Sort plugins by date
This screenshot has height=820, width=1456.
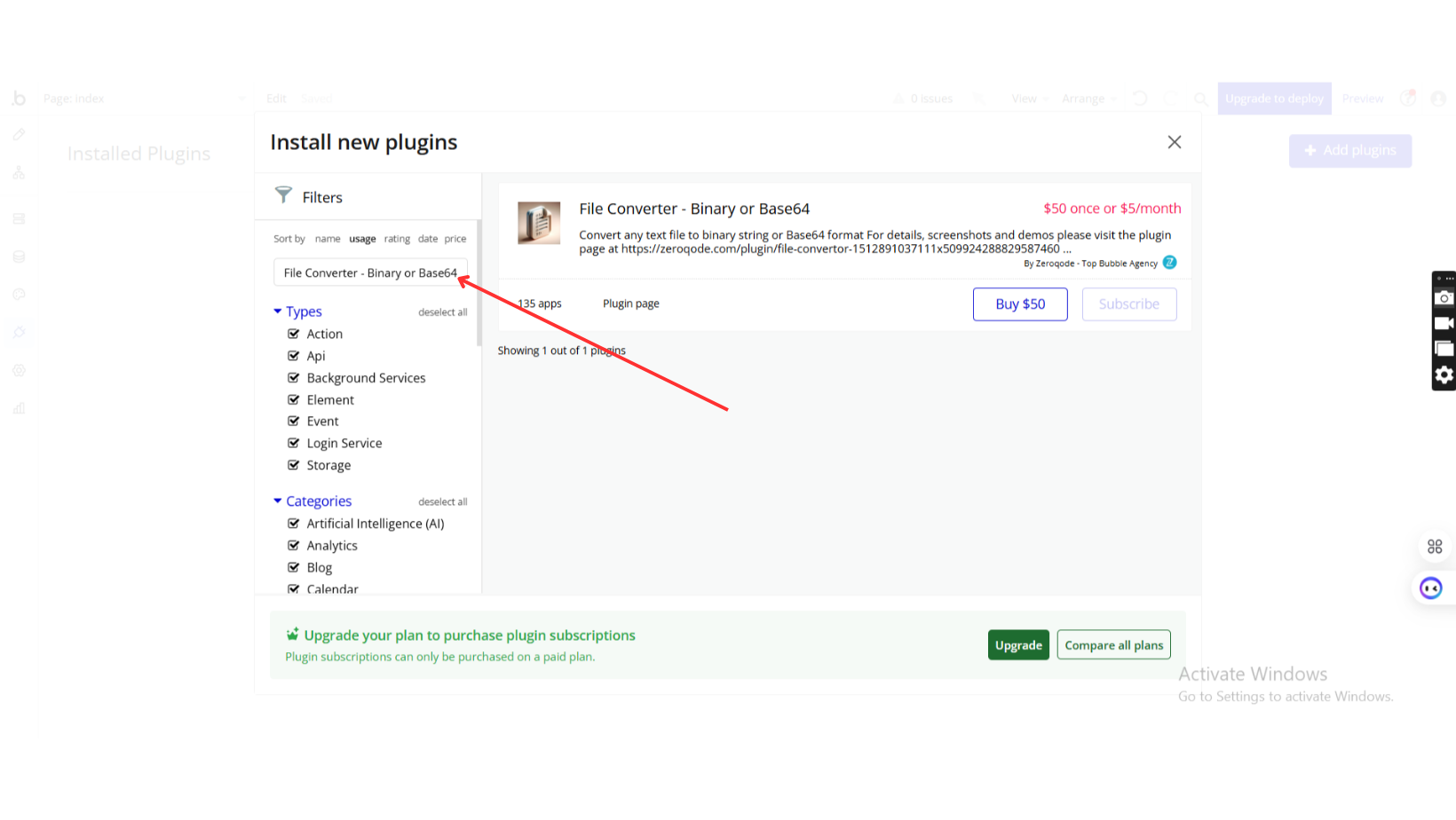428,239
